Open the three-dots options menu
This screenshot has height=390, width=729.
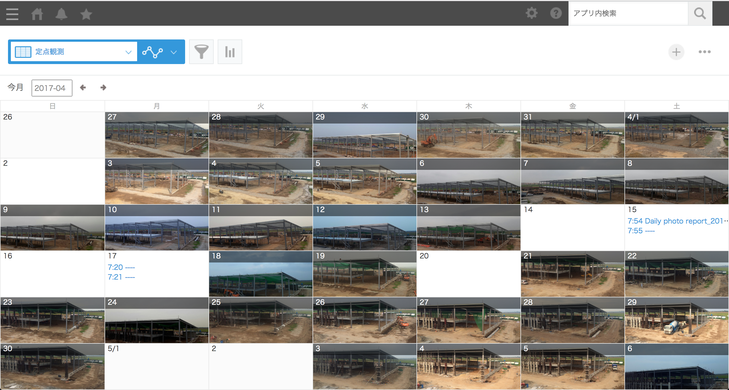(x=704, y=52)
